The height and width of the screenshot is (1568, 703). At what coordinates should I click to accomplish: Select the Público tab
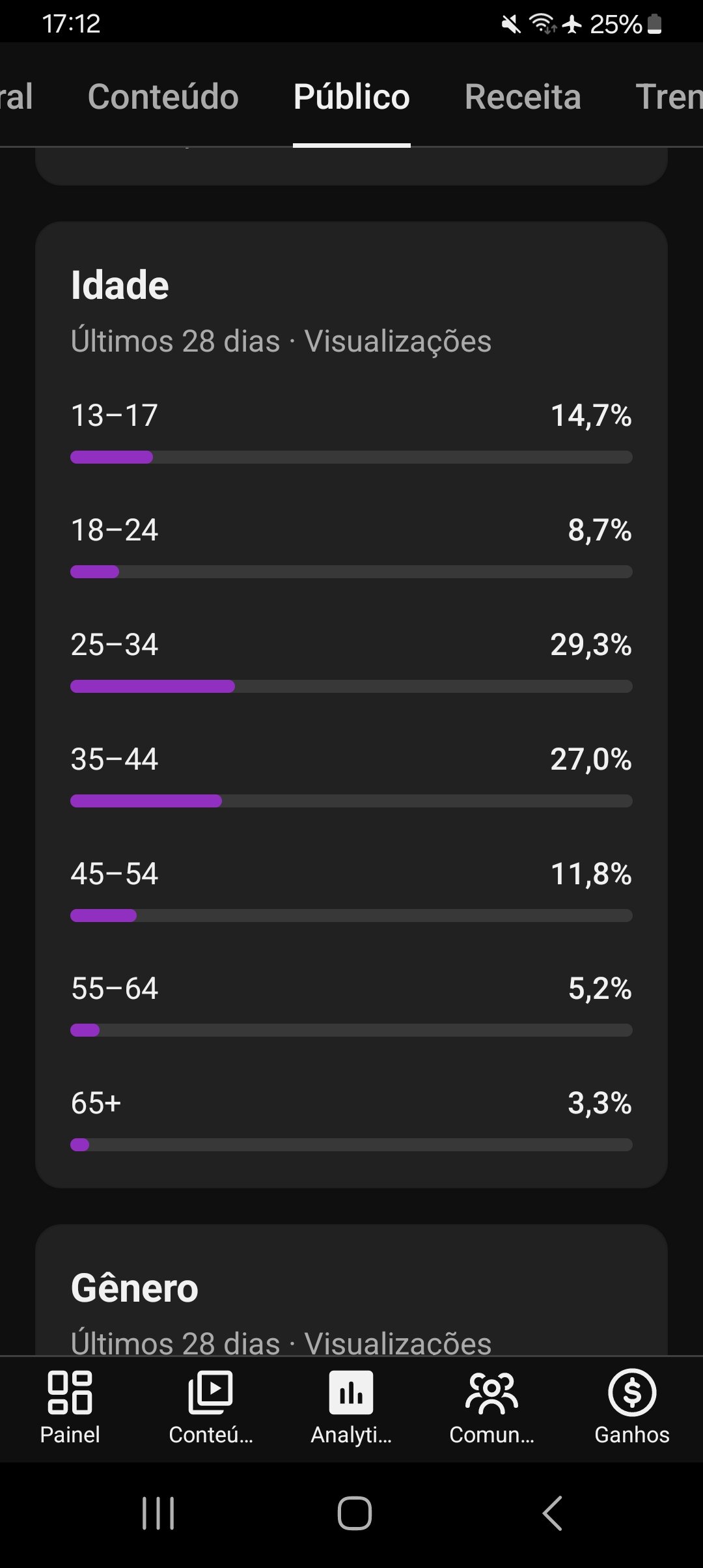click(351, 97)
